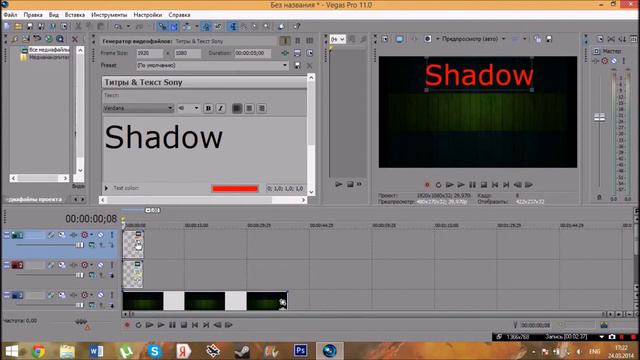This screenshot has width=640, height=360.
Task: Go to project start in the preview transport
Action: click(x=495, y=185)
